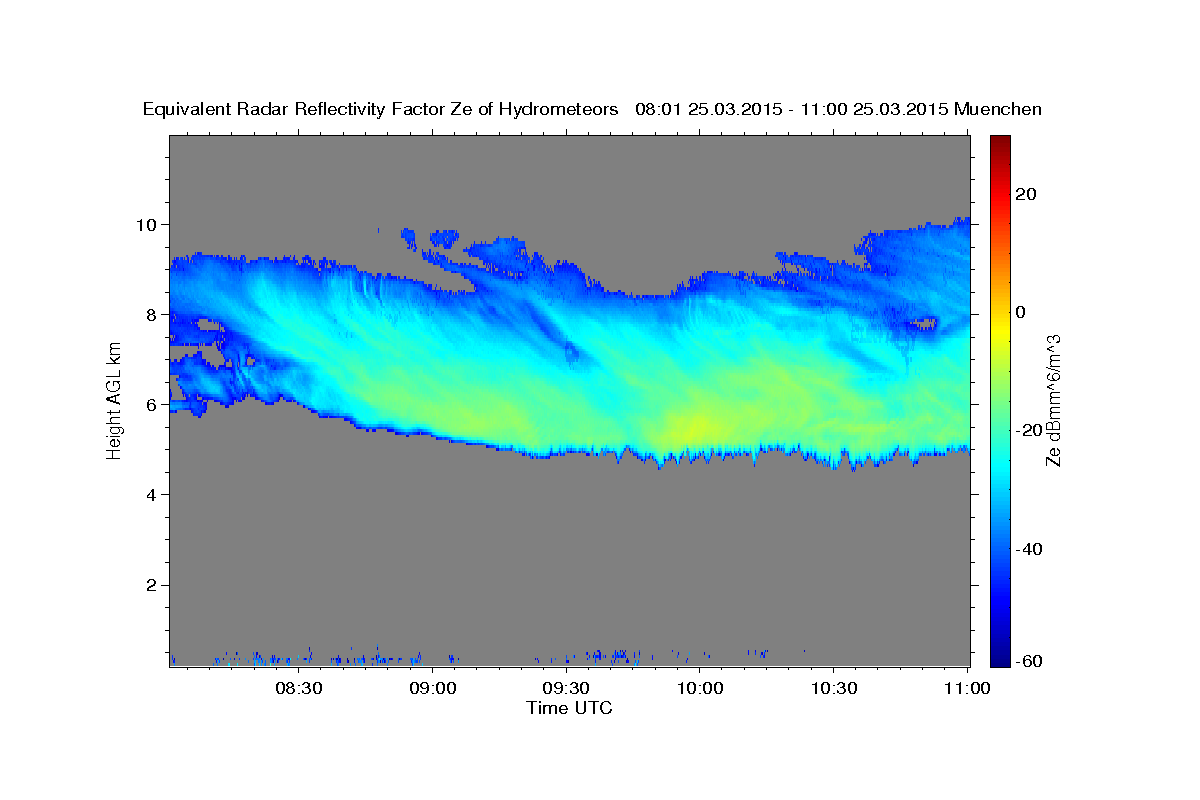Click the 08:30 time tick label

click(298, 688)
